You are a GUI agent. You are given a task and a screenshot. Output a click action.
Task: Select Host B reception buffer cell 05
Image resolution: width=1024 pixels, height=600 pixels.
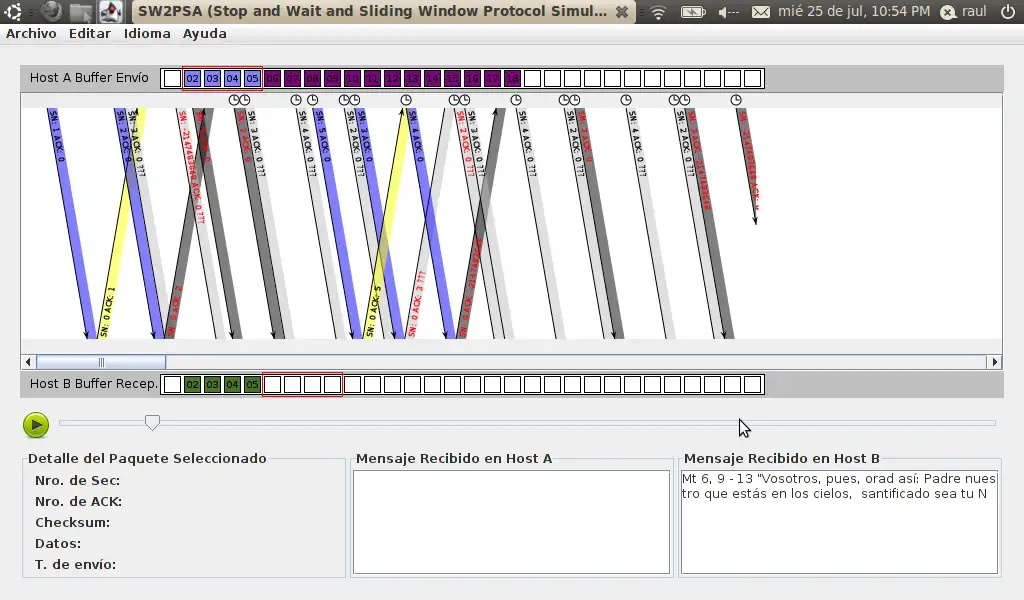252,385
